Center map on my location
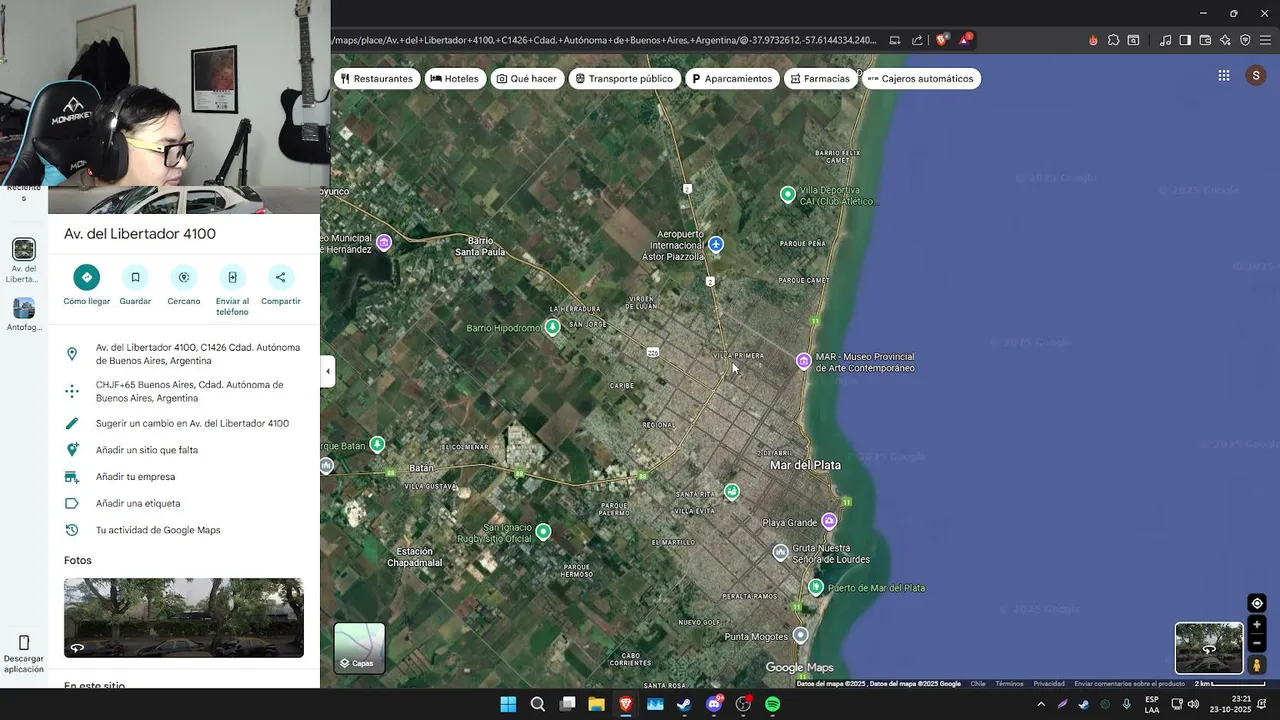Viewport: 1280px width, 720px height. pos(1257,603)
